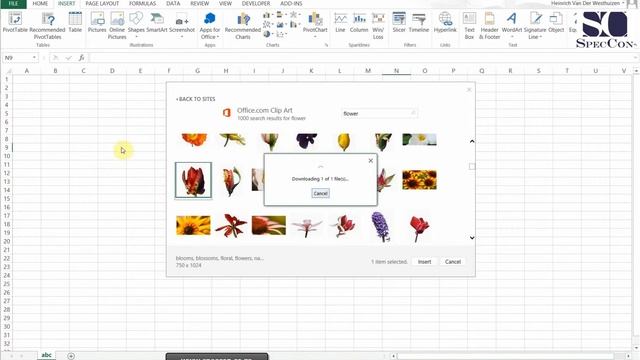640x360 pixels.
Task: Click the Insert Function fx icon
Action: [x=82, y=58]
